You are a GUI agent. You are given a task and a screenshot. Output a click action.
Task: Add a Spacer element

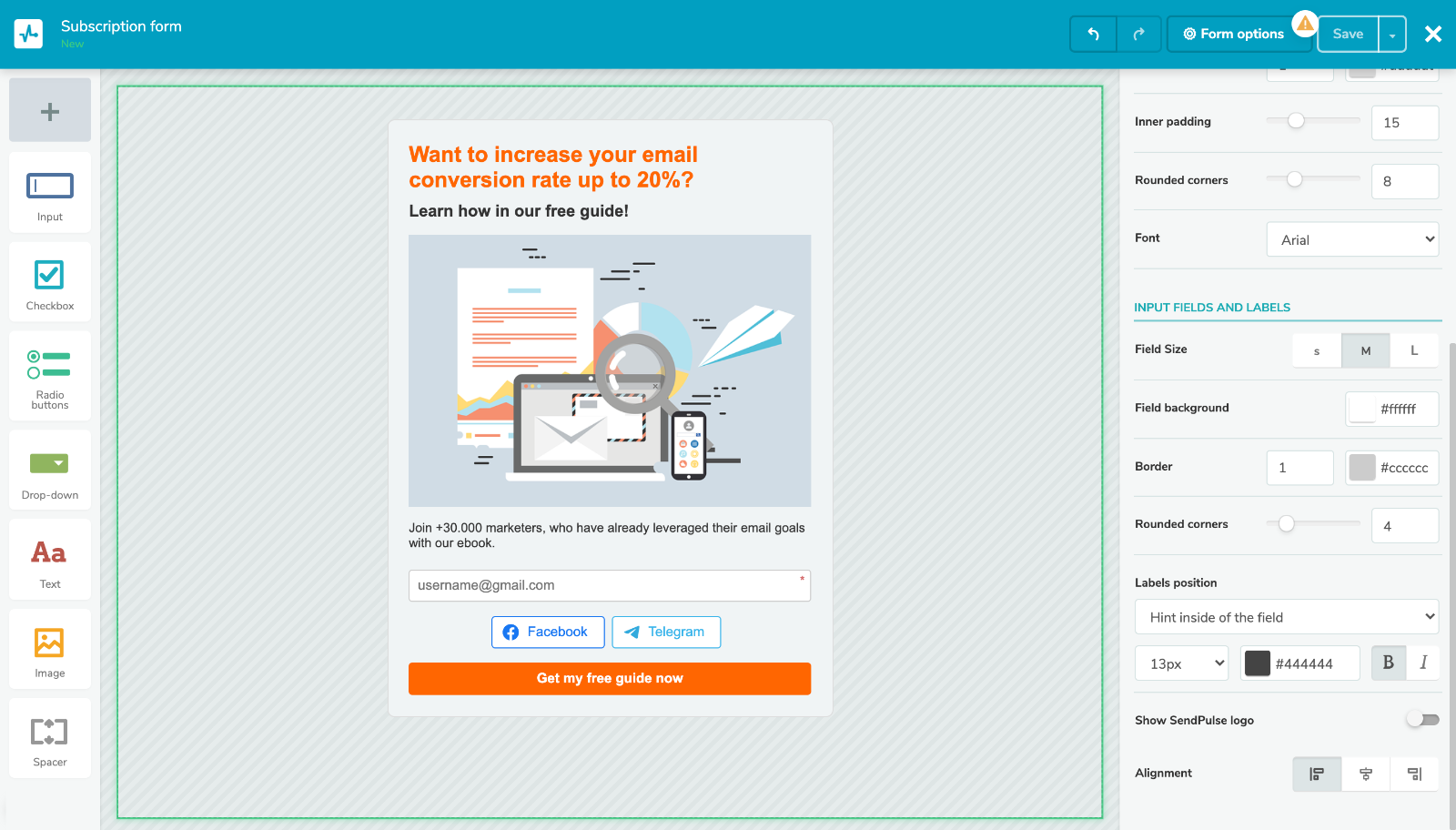click(x=49, y=738)
